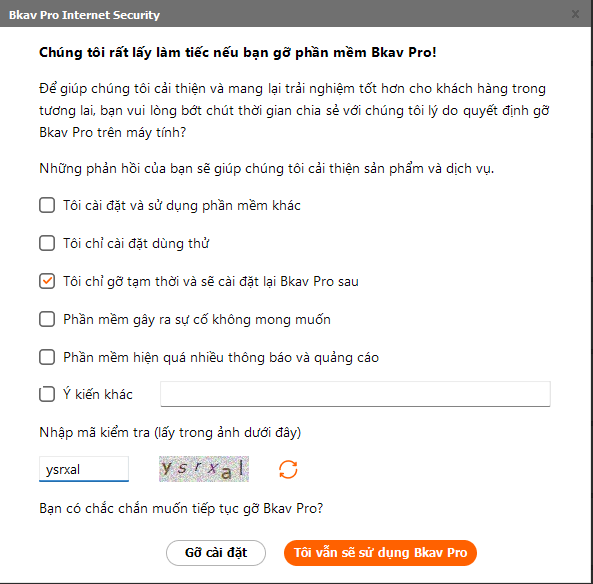The width and height of the screenshot is (593, 584).
Task: Click the captcha code input containing 'ysrxal'
Action: coord(84,469)
